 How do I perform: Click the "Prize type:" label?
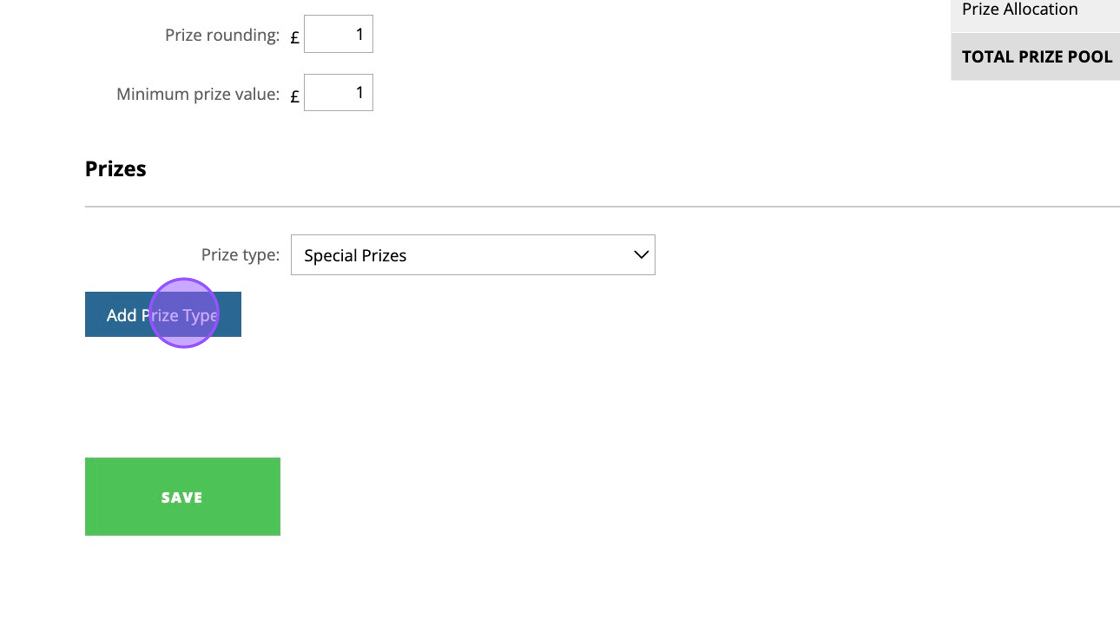240,255
